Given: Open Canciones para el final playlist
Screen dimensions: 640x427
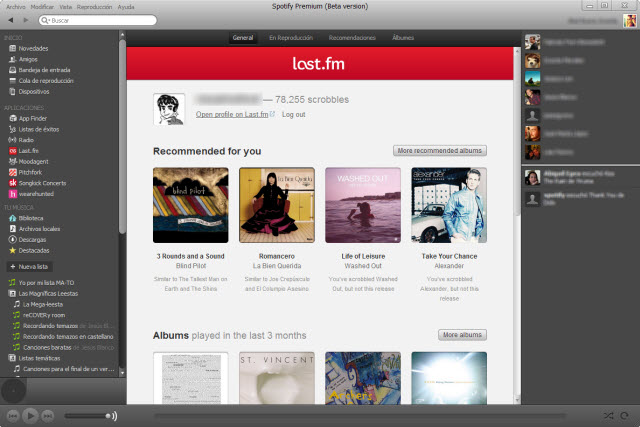Looking at the screenshot, I should click(x=68, y=369).
